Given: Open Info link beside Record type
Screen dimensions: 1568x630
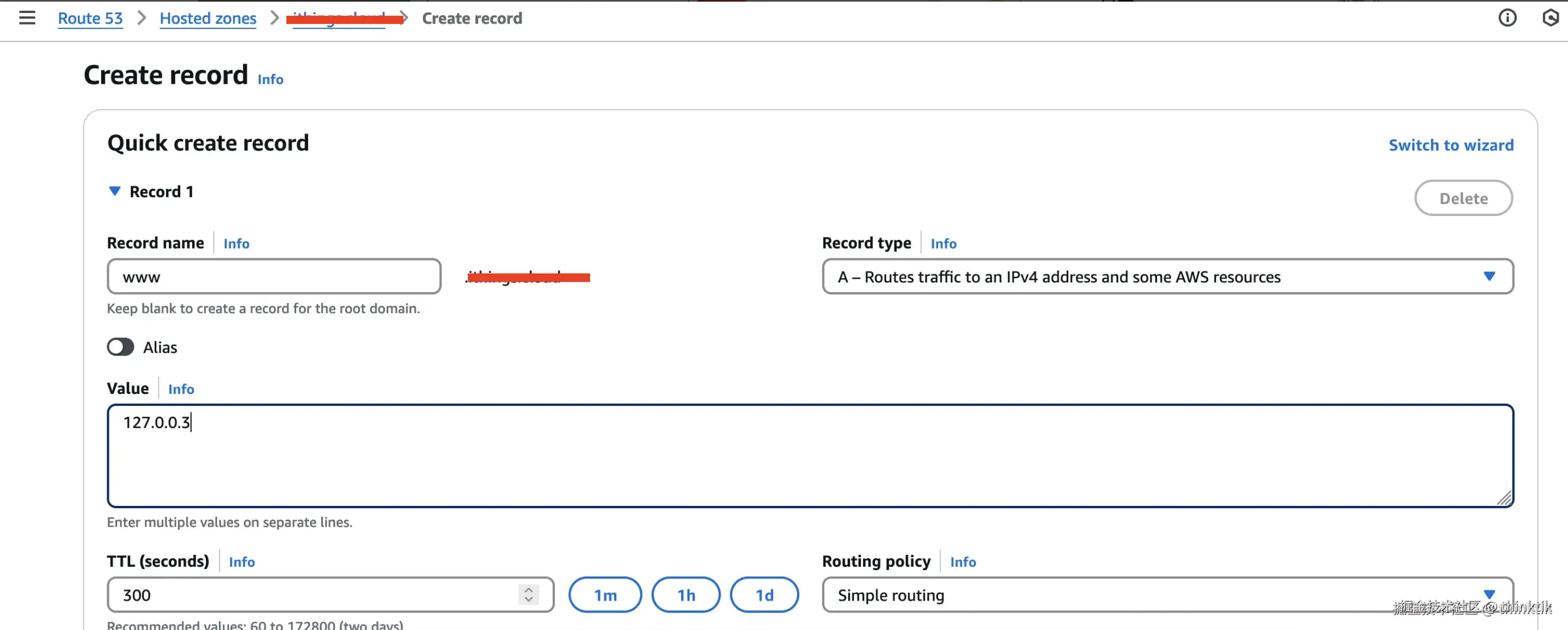Looking at the screenshot, I should 943,244.
